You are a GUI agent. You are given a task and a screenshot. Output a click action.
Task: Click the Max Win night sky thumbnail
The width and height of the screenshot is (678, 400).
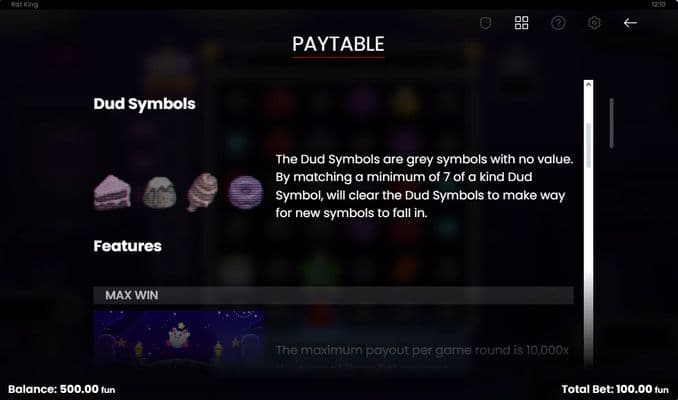(x=179, y=338)
